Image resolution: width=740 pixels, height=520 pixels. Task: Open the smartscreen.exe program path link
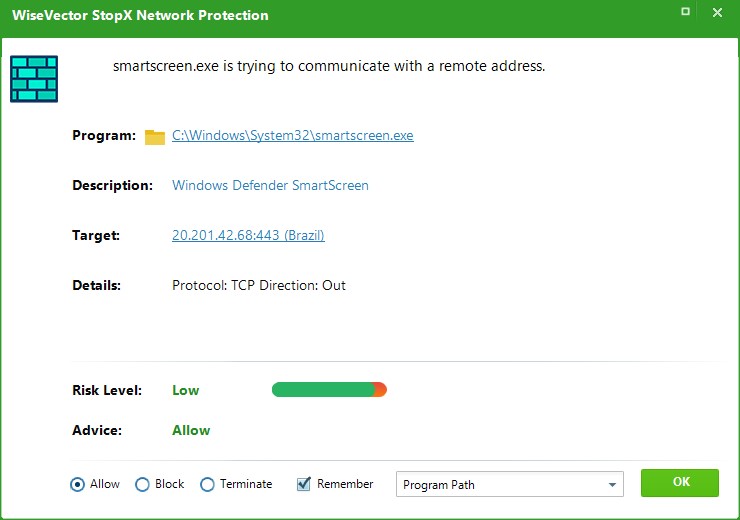[293, 136]
